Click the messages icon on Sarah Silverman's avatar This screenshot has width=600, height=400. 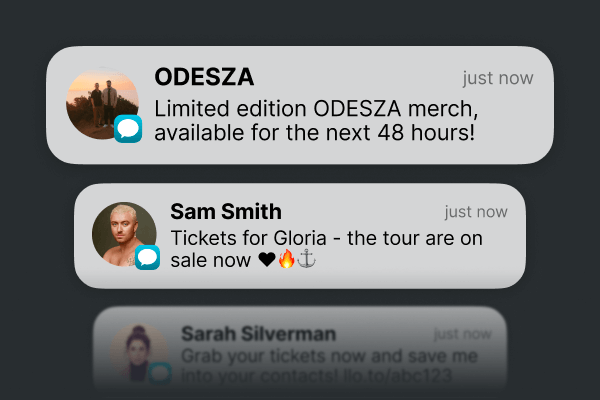click(160, 374)
